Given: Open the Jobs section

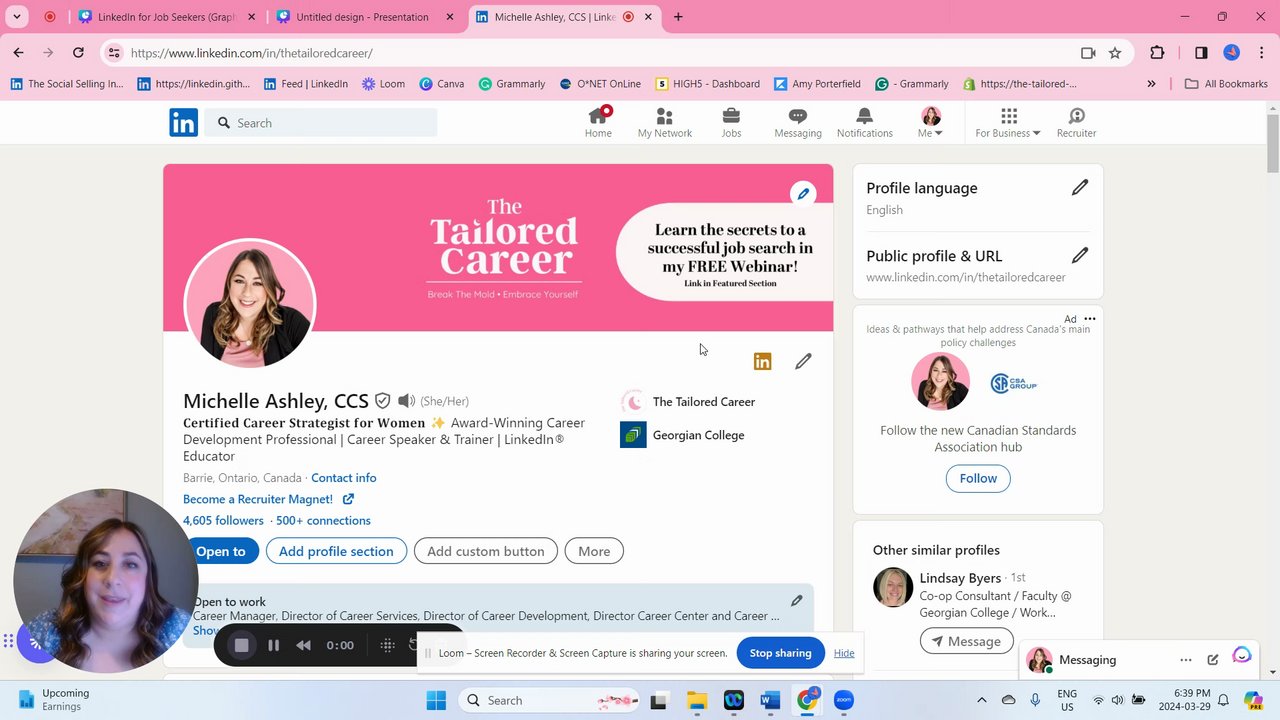Looking at the screenshot, I should [731, 123].
